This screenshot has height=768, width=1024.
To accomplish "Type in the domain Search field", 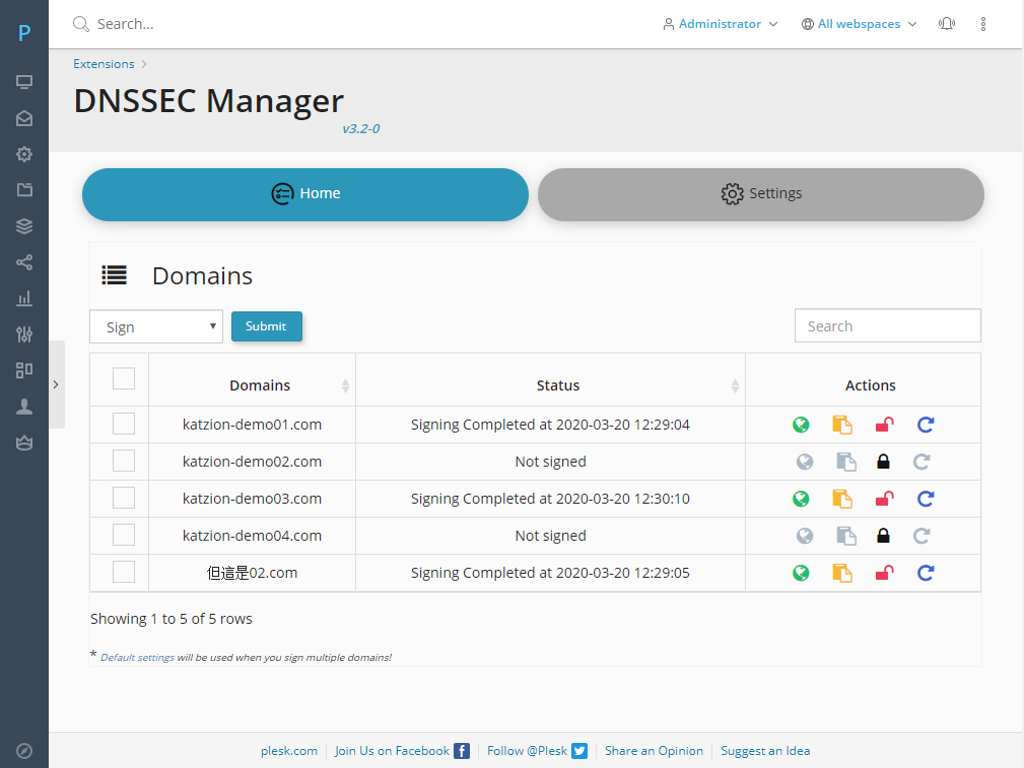I will (887, 325).
